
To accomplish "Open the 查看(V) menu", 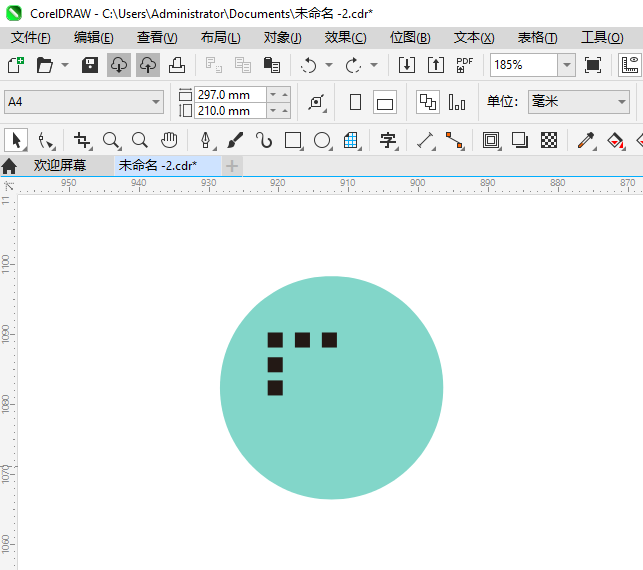I will point(157,38).
